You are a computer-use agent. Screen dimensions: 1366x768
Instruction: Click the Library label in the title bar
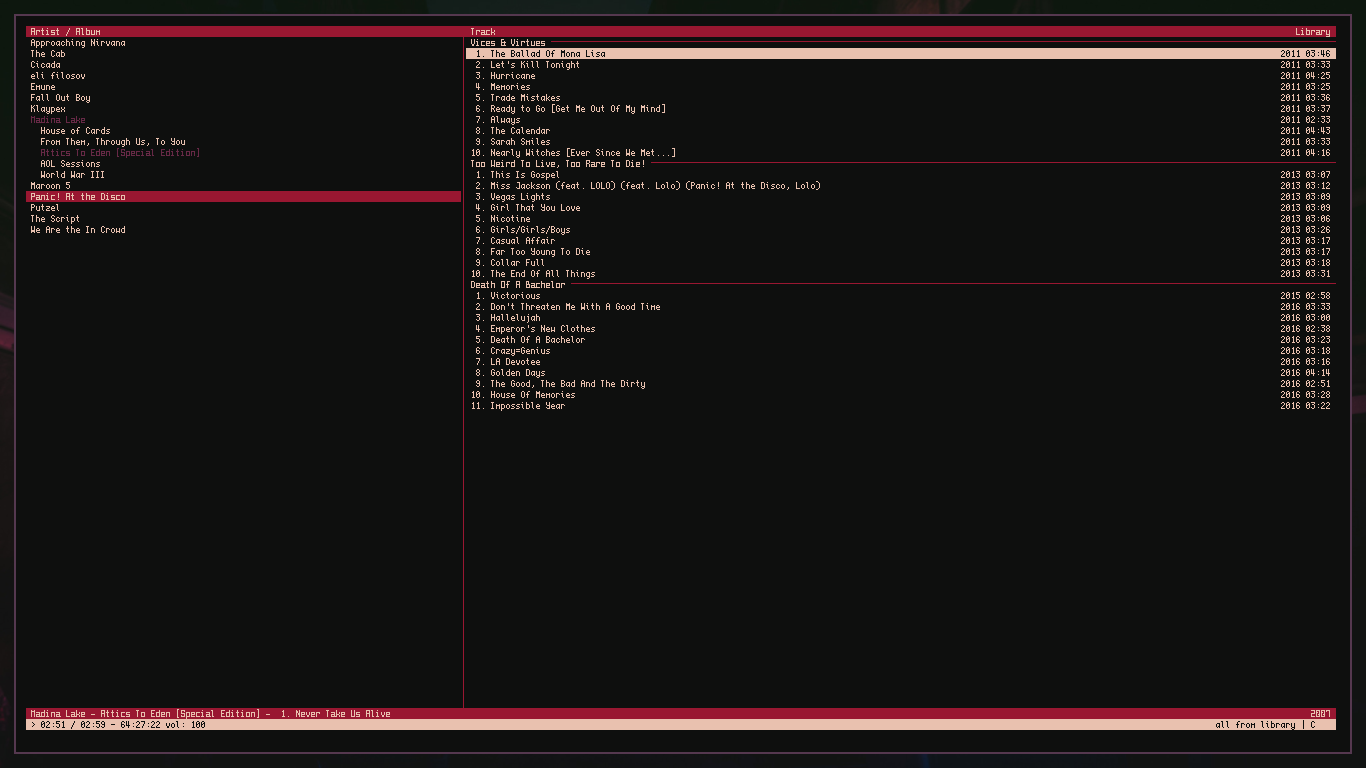1314,31
